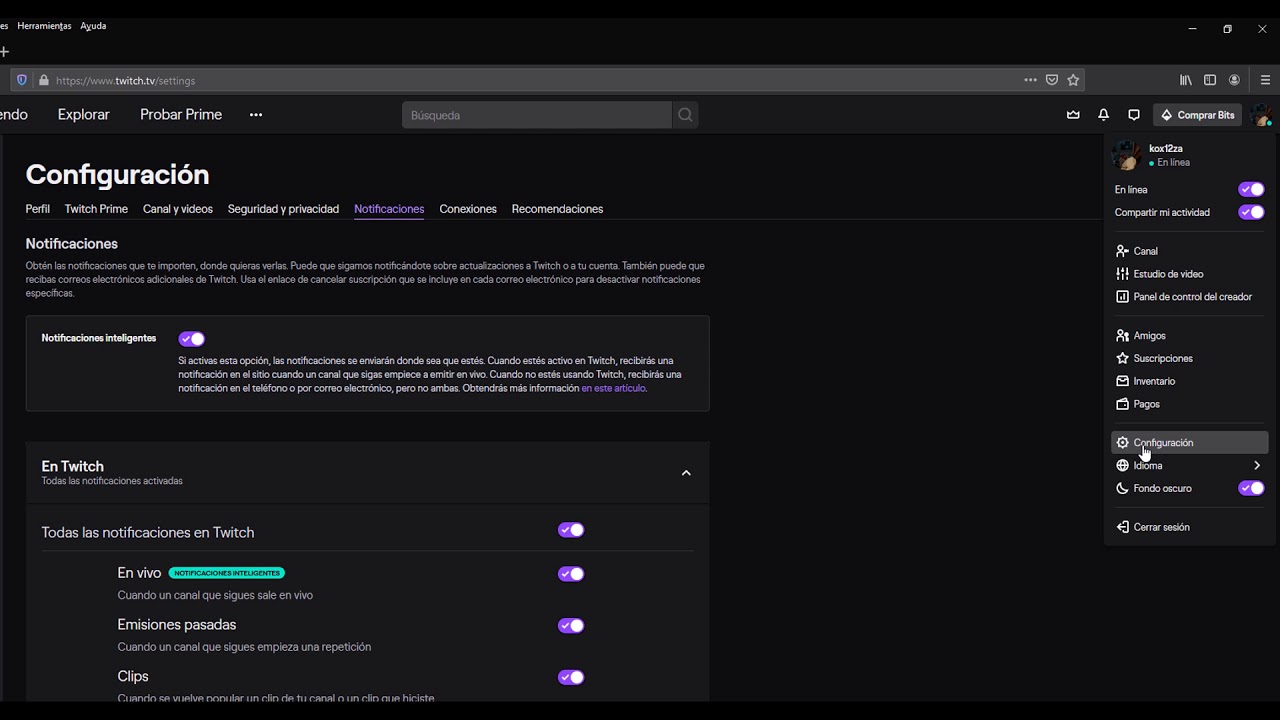Click the Cerrar sesión menu entry
Screen dimensions: 1280x720
point(1190,527)
